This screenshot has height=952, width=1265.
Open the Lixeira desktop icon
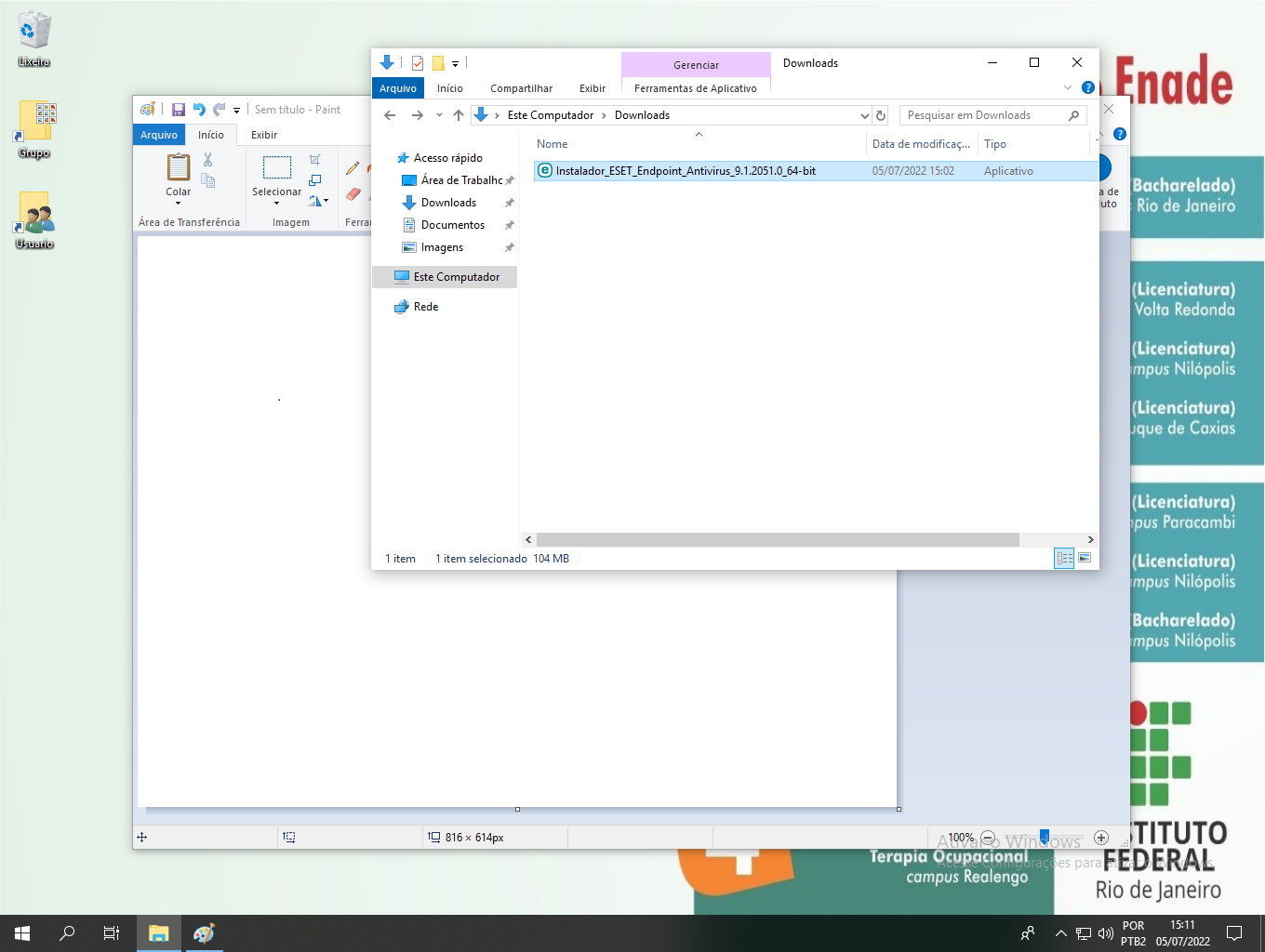(x=34, y=39)
